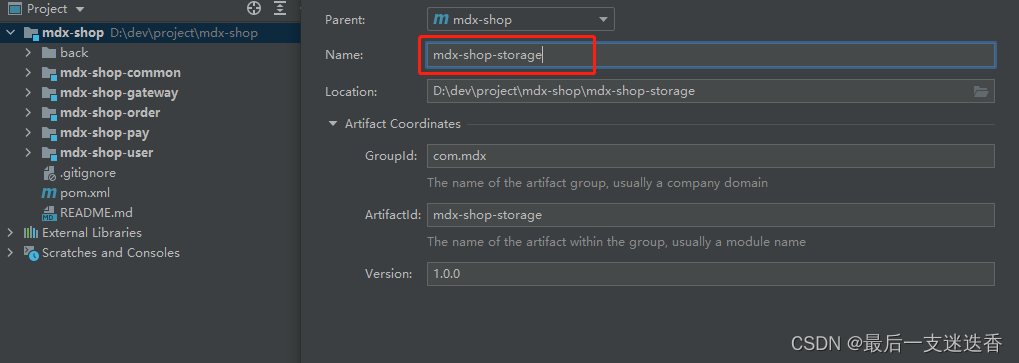Click the folder browse icon in Location field
The image size is (1019, 363).
pos(981,92)
